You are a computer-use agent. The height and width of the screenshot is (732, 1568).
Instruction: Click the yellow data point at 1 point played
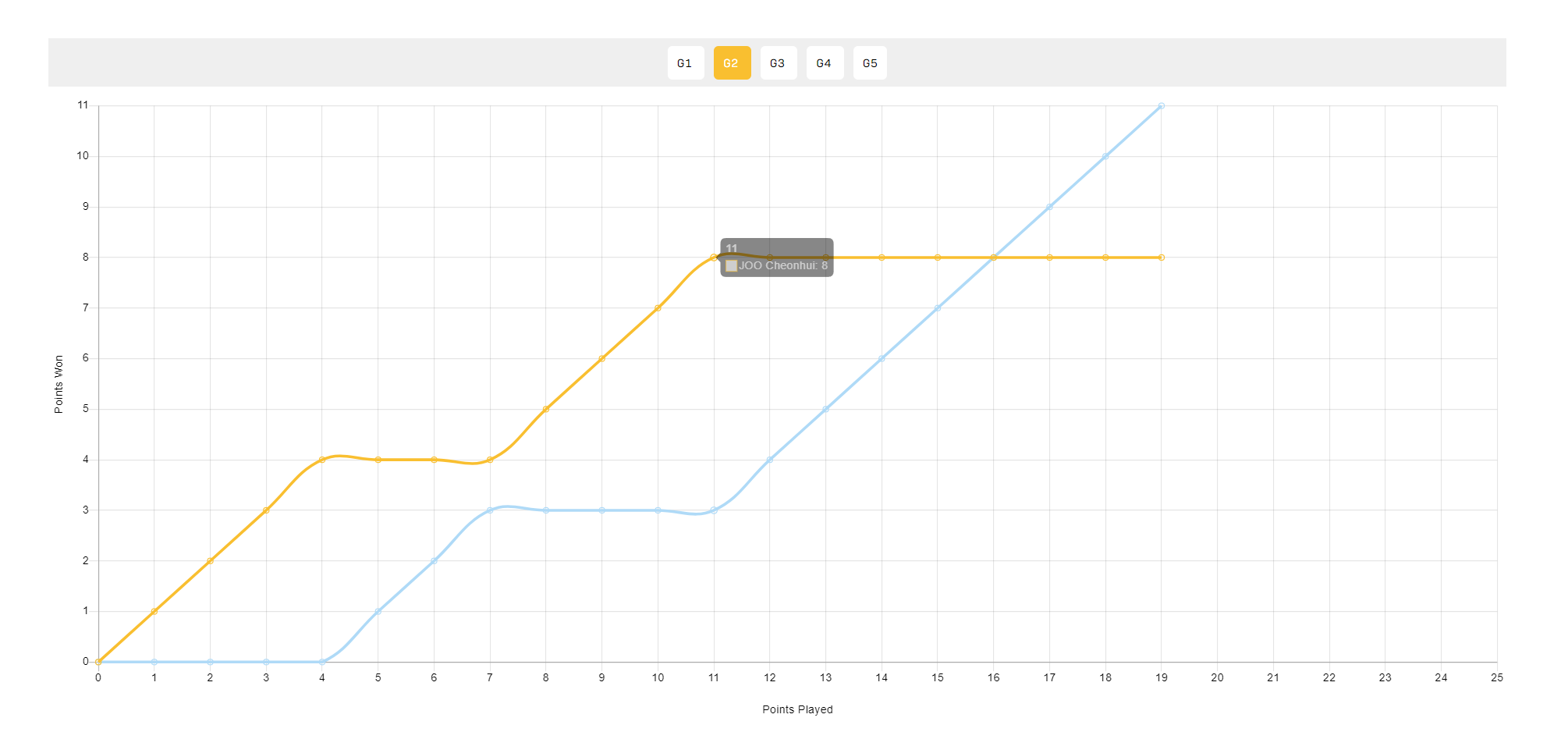tap(154, 611)
